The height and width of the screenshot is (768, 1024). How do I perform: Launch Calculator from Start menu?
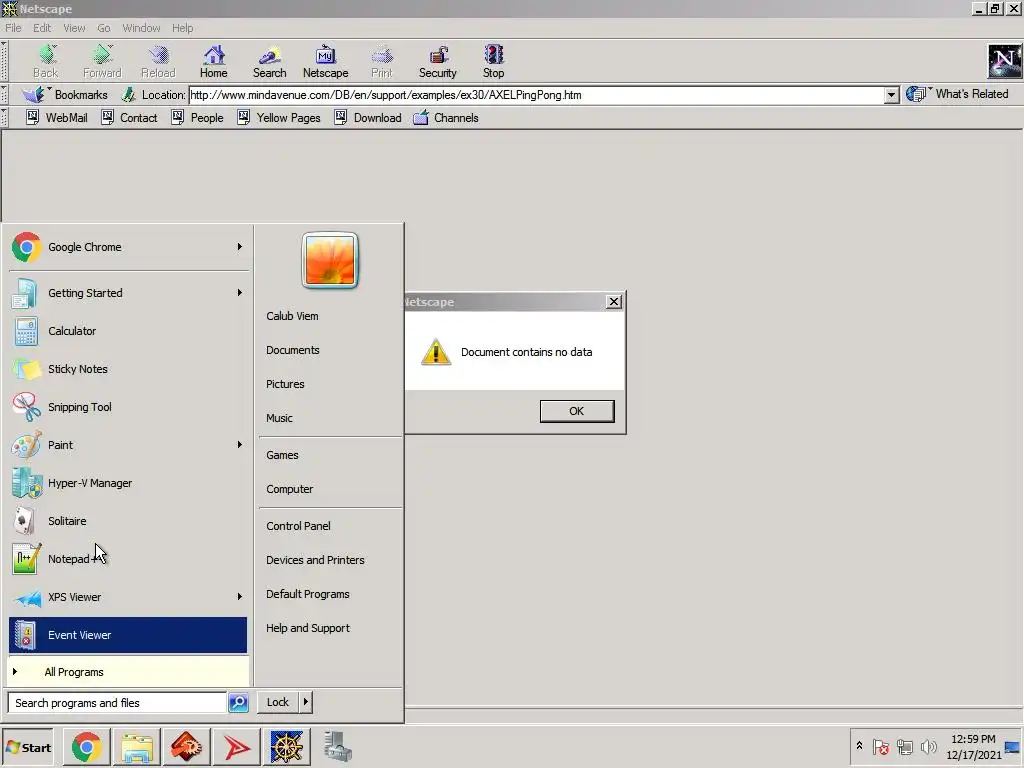pyautogui.click(x=128, y=331)
